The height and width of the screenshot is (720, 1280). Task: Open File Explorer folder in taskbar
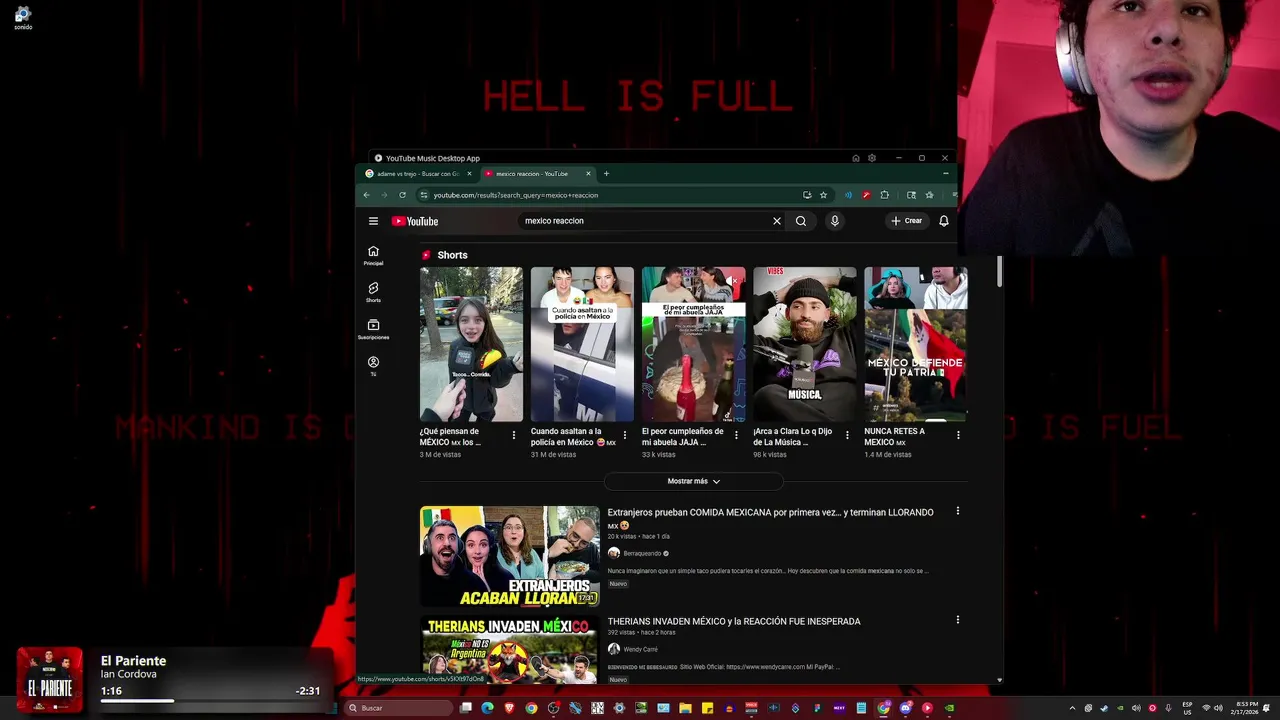[x=685, y=708]
